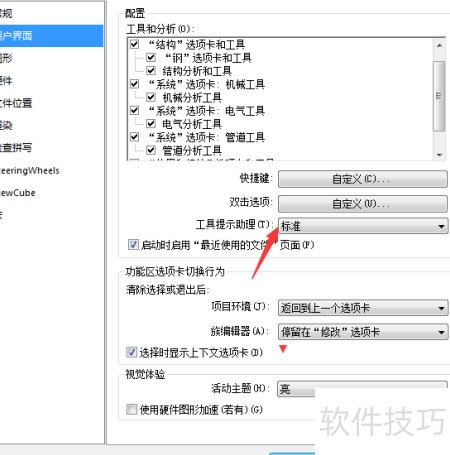The width and height of the screenshot is (450, 455).
Task: Disable 电气分析工具 checkbox
Action: pos(151,124)
